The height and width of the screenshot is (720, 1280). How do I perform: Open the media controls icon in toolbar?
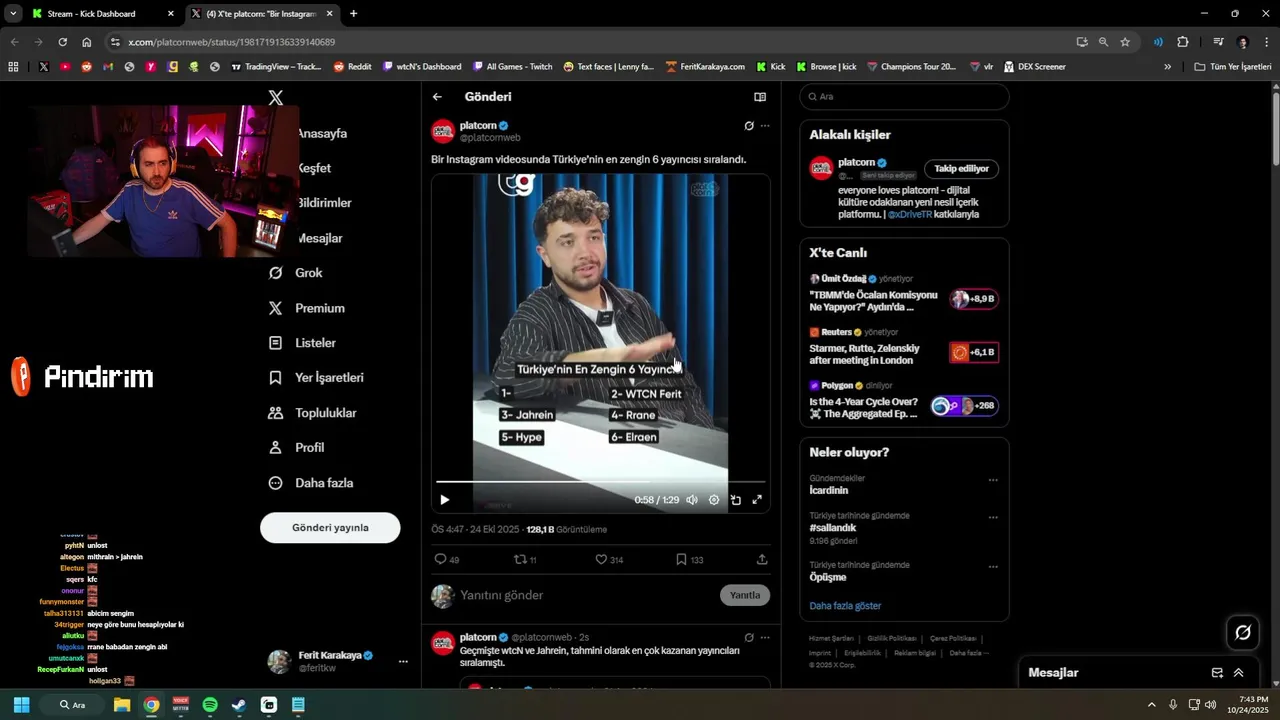tap(1218, 42)
